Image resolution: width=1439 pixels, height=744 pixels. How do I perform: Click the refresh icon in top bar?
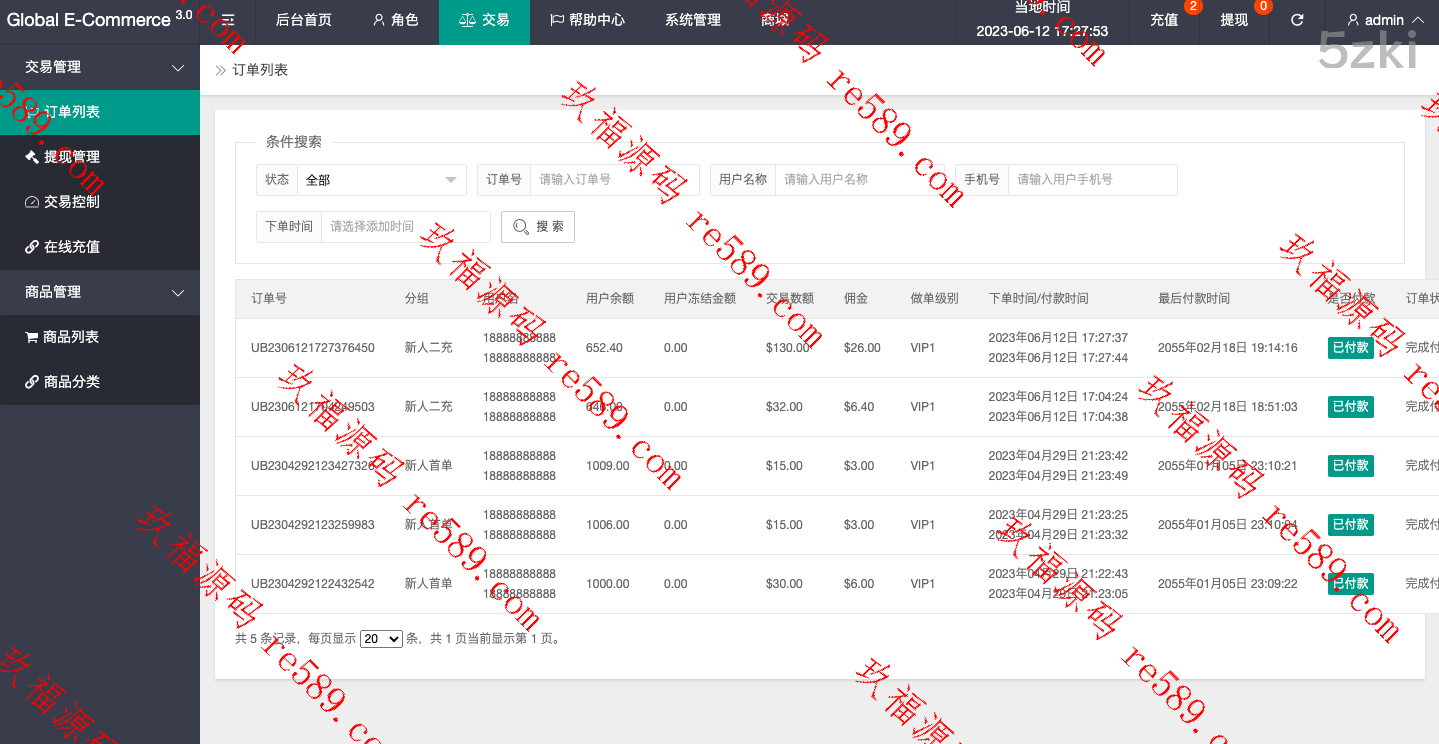point(1297,20)
